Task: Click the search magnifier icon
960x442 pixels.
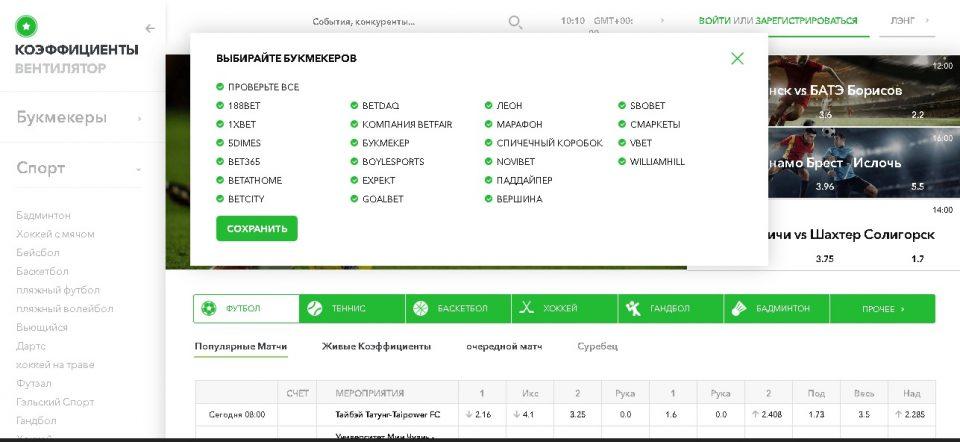Action: coord(515,22)
